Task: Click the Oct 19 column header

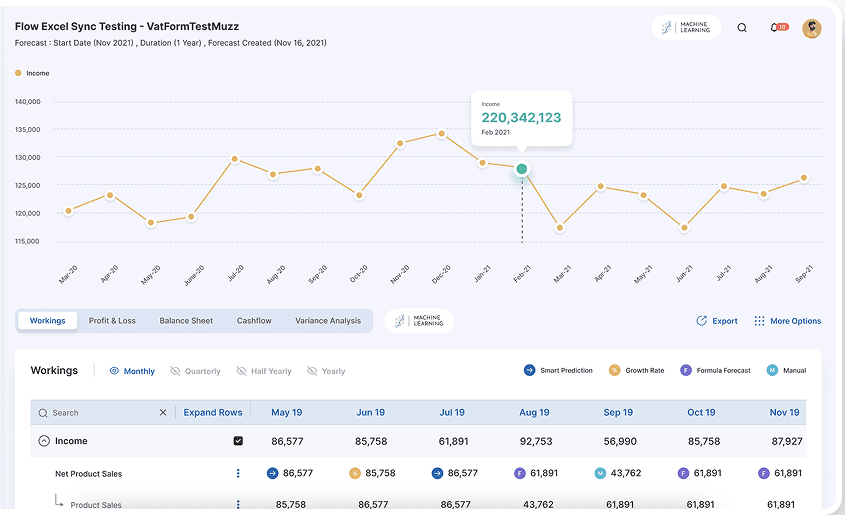Action: pyautogui.click(x=701, y=413)
